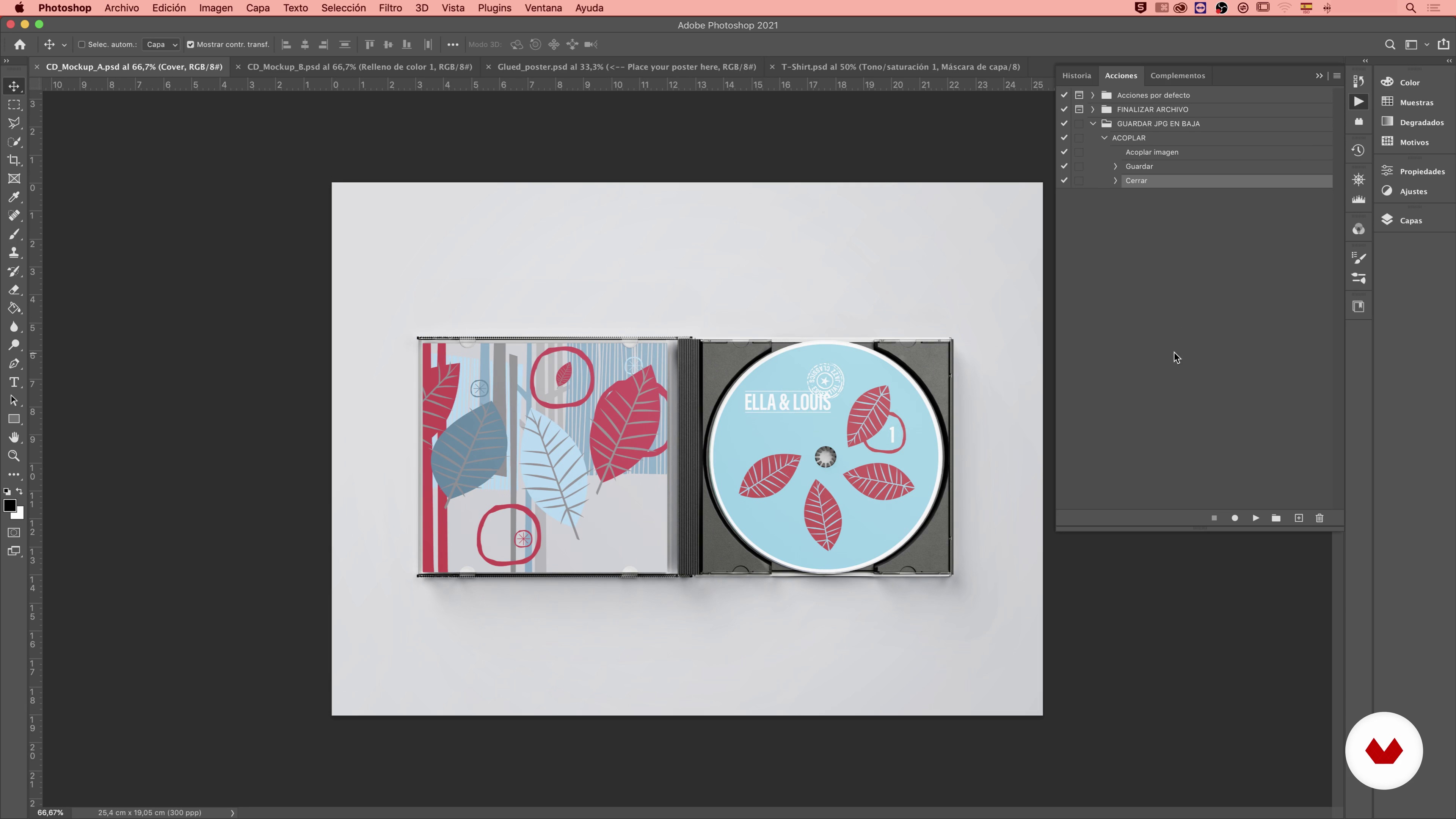
Task: Click the Home icon in options bar
Action: (x=20, y=45)
